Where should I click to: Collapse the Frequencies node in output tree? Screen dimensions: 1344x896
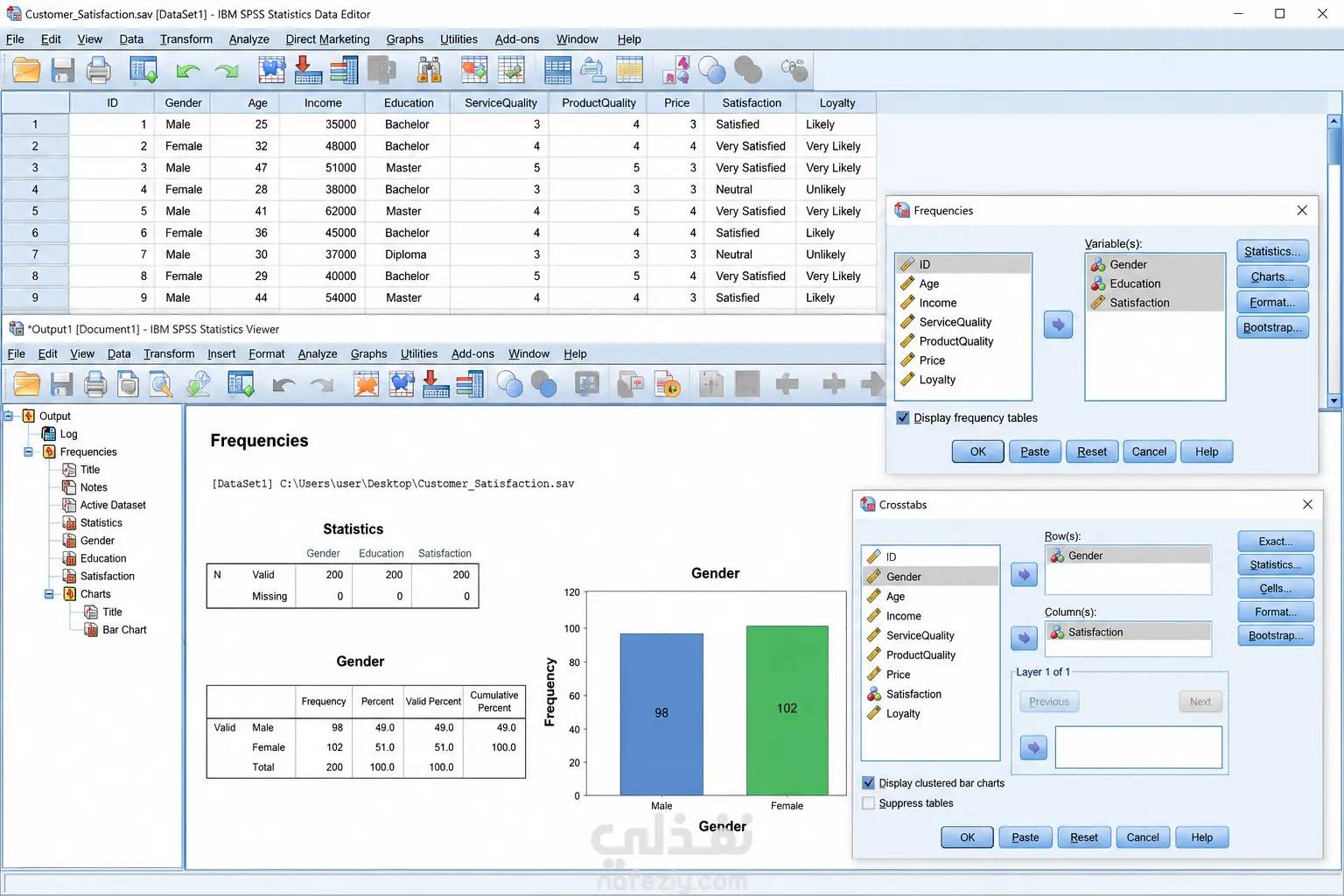28,452
